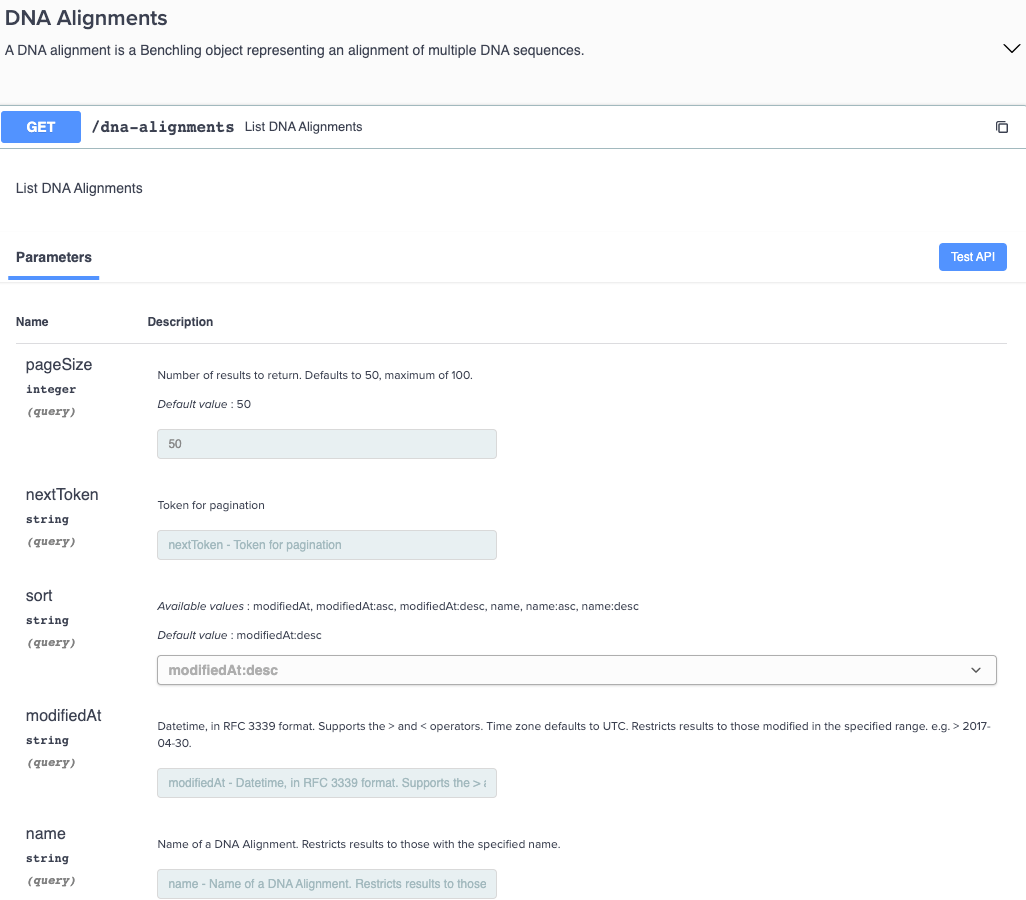Click the nextToken parameter name
This screenshot has height=900, width=1026.
62,495
